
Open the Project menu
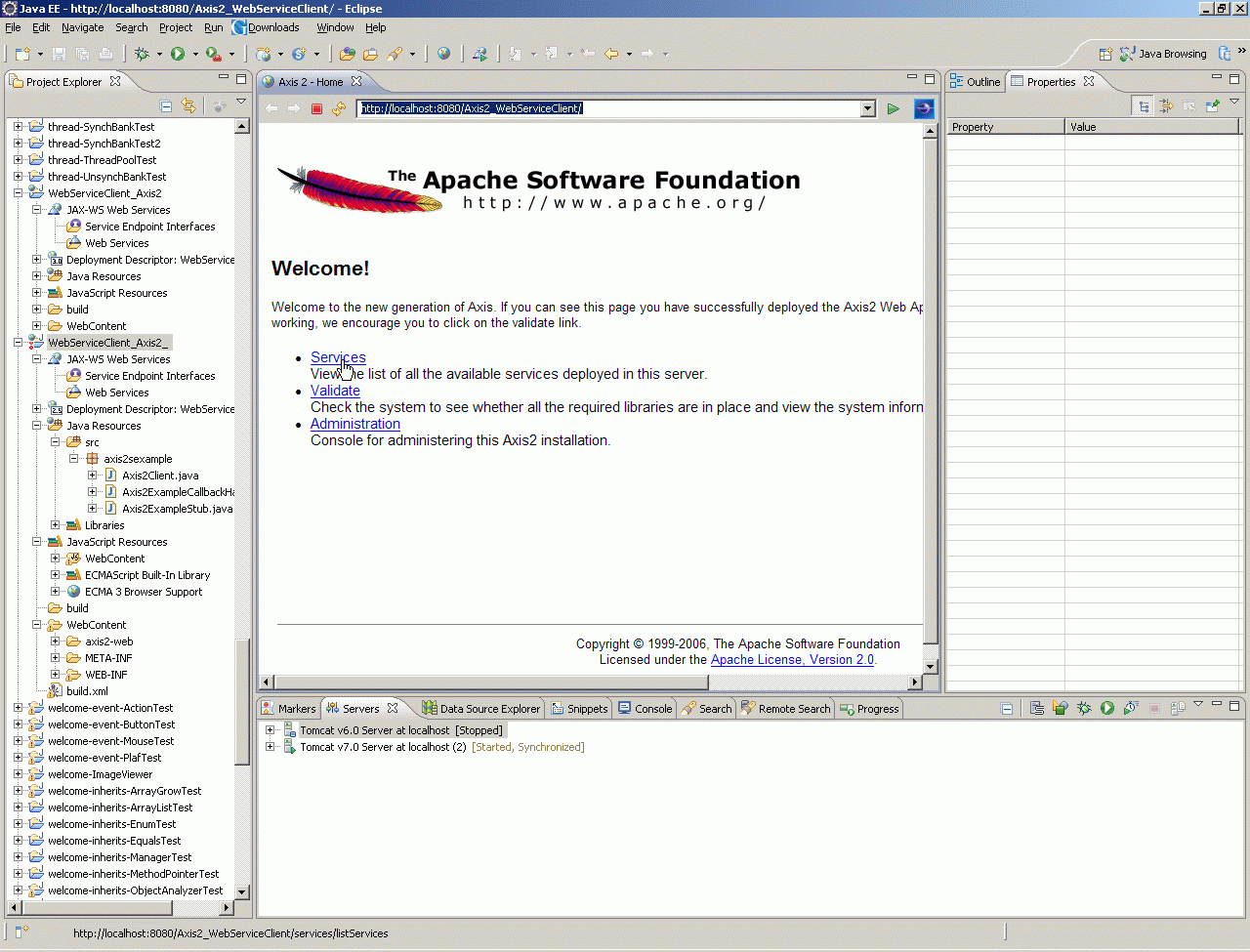(x=176, y=27)
